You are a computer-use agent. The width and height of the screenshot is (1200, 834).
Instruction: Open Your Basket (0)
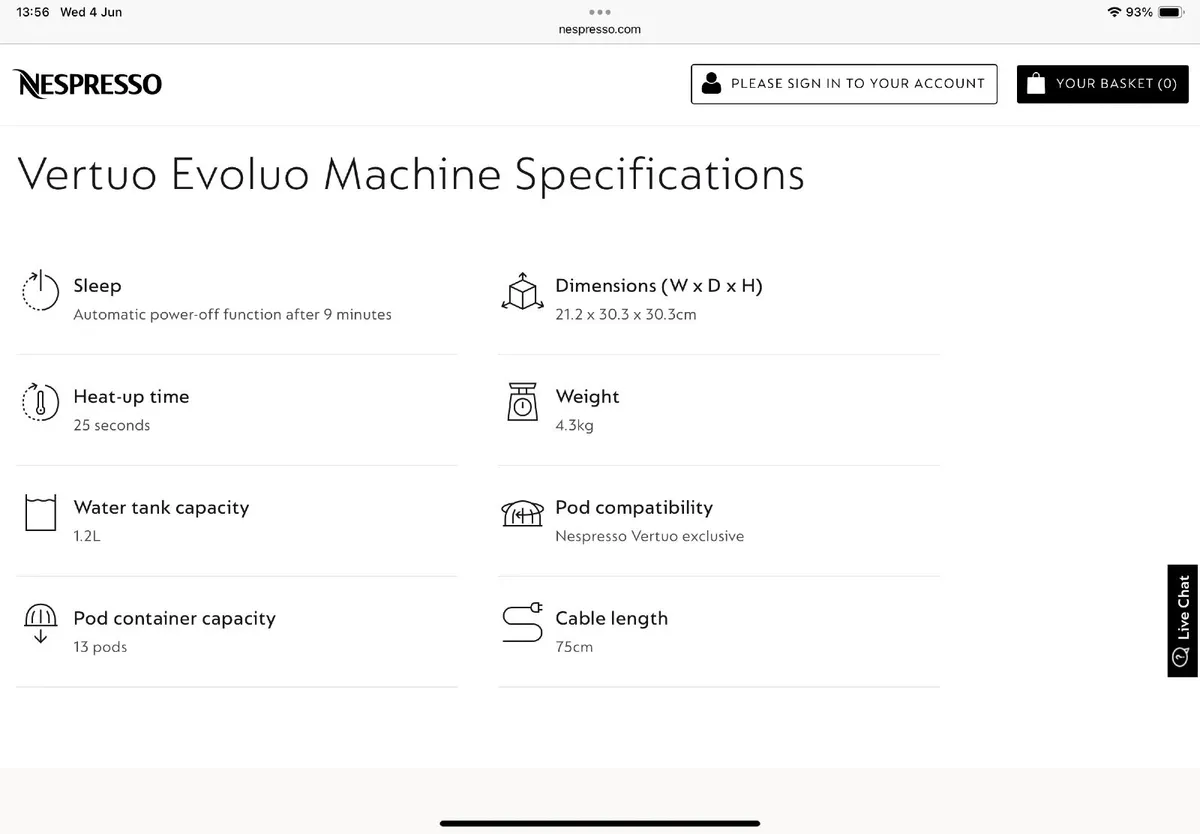1103,84
